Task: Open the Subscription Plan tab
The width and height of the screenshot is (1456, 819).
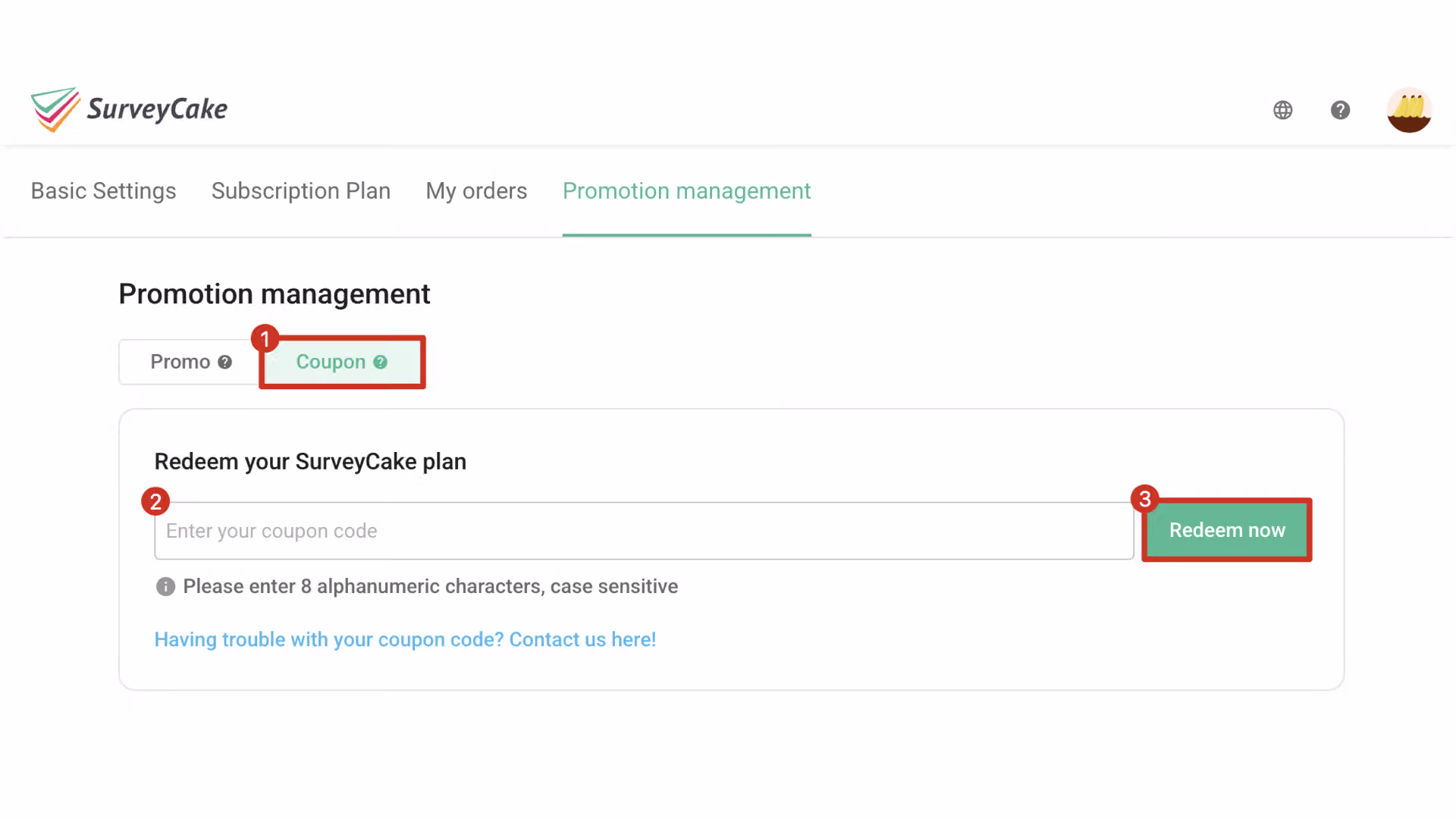Action: click(x=301, y=191)
